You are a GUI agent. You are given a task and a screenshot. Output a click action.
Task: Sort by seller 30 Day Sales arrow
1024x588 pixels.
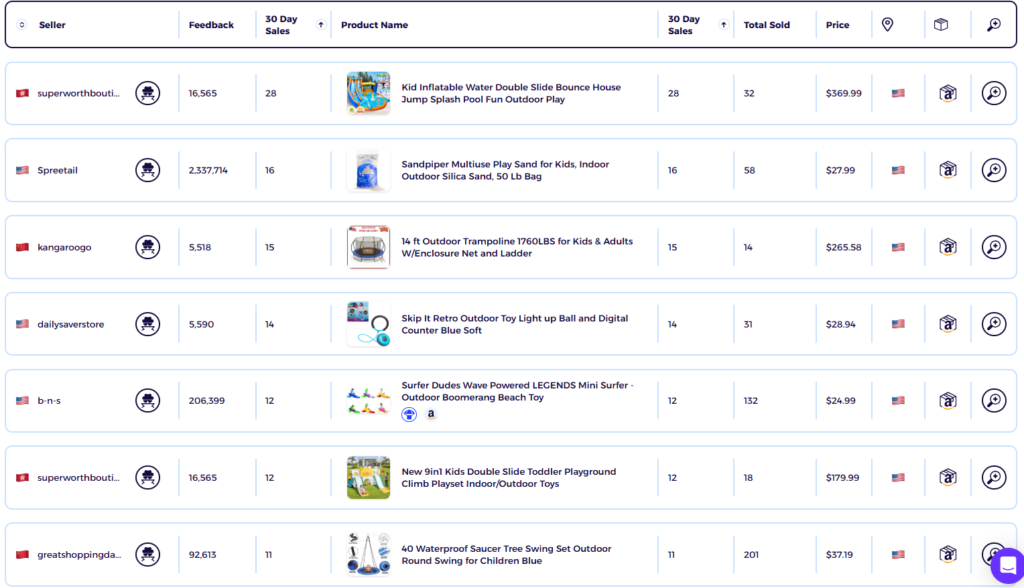click(x=321, y=25)
